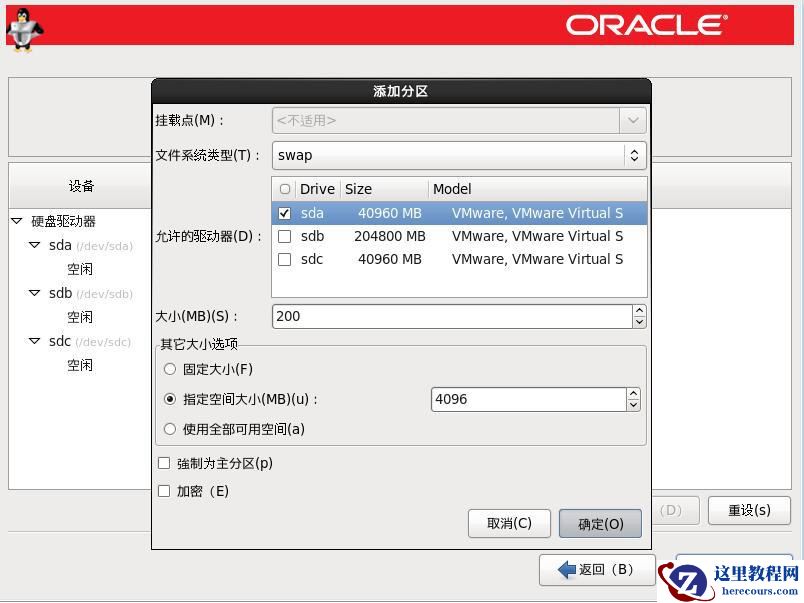Check the sdc drive checkbox
804x603 pixels.
pyautogui.click(x=285, y=259)
